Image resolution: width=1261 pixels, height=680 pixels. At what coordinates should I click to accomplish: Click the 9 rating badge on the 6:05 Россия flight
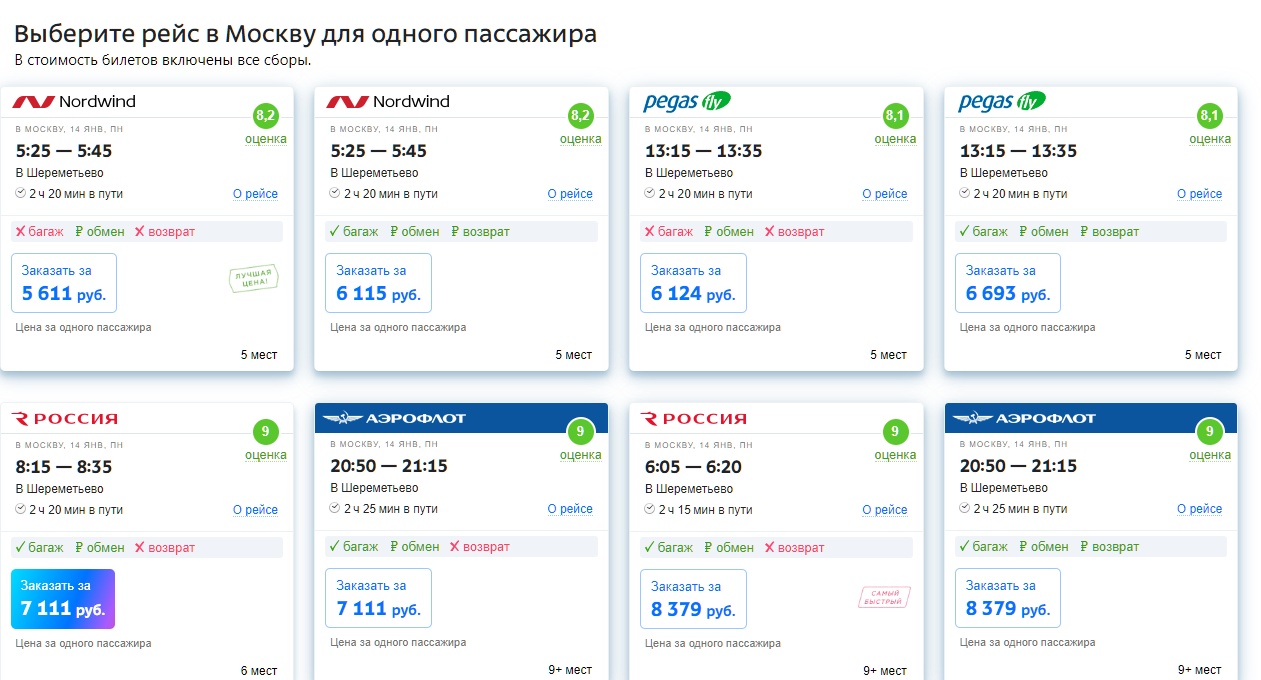point(895,432)
